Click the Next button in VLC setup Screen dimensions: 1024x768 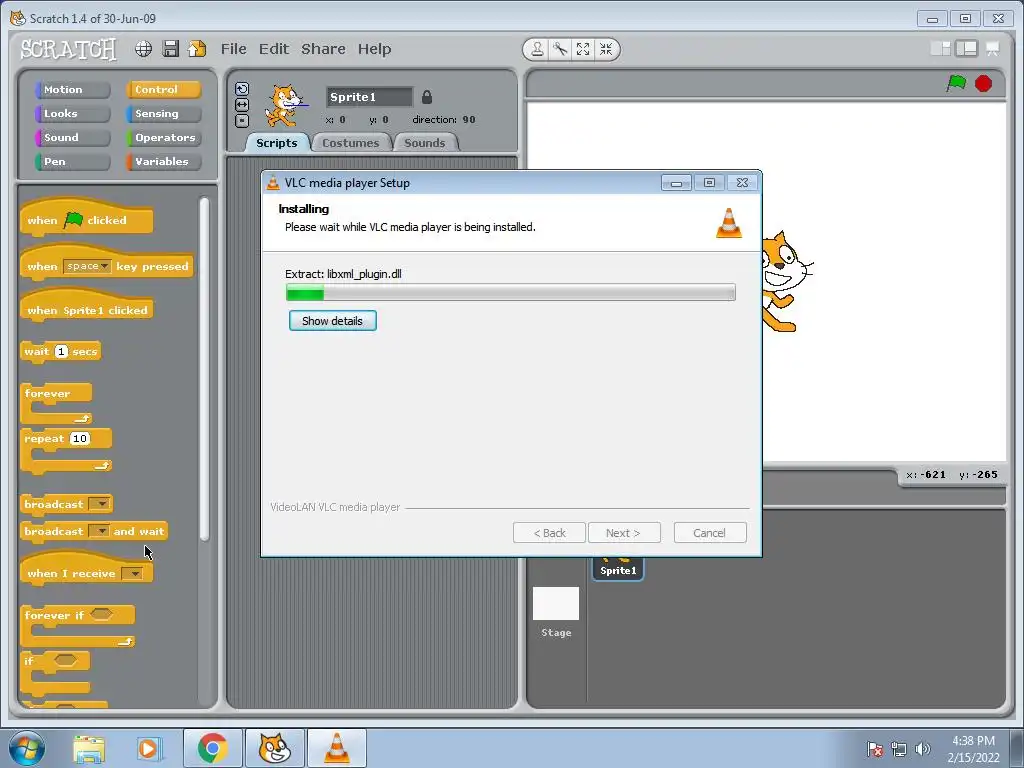(624, 533)
